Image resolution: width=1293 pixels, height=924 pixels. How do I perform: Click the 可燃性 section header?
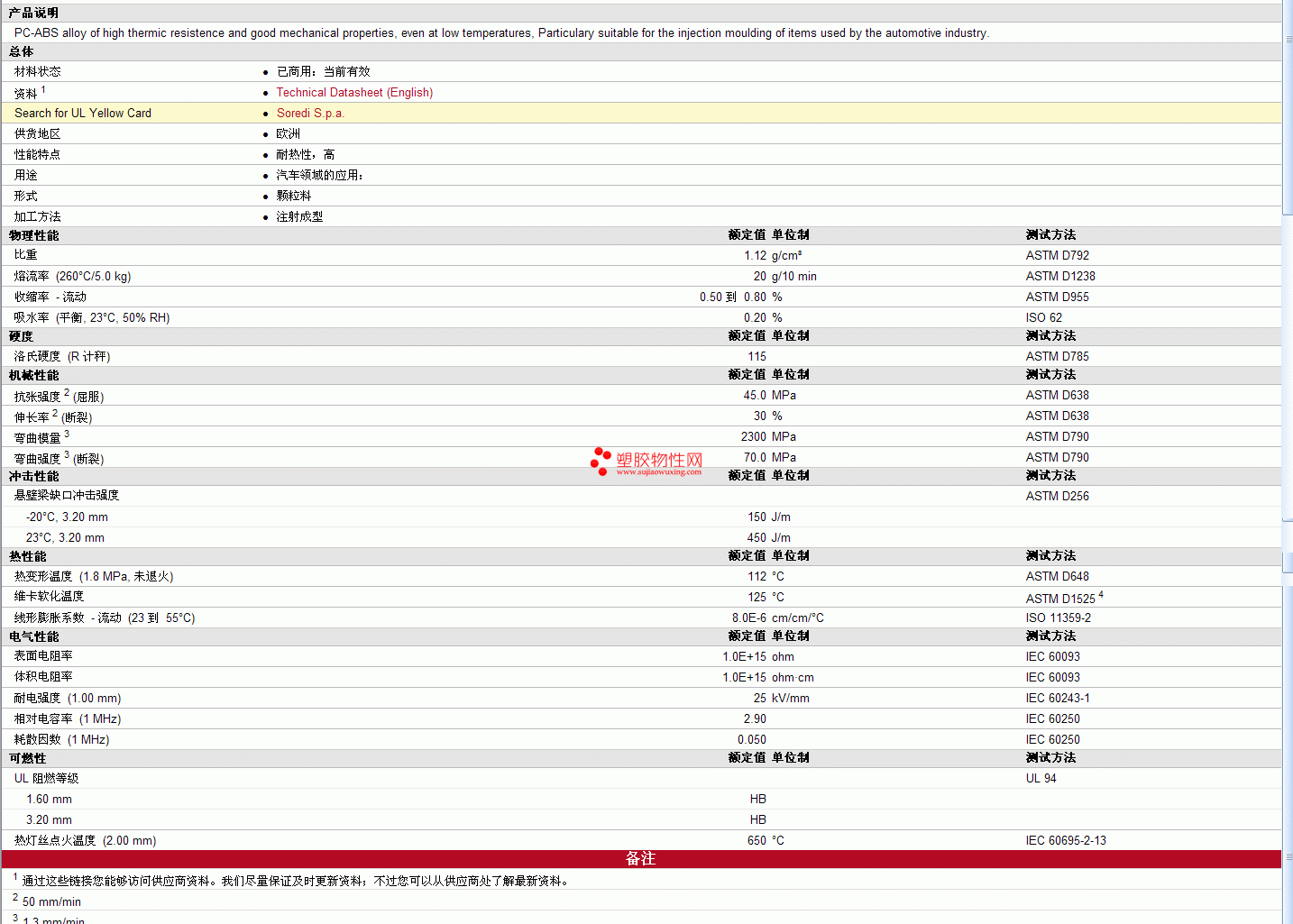[x=28, y=758]
